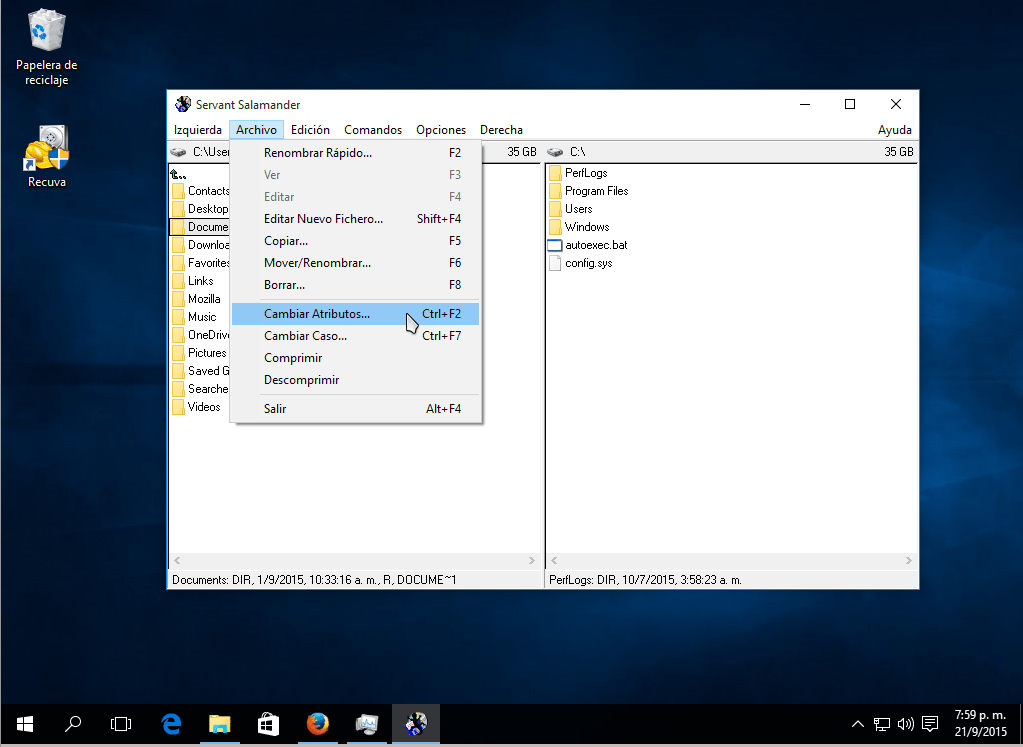Click the Desktop folder in left panel
Image resolution: width=1023 pixels, height=747 pixels.
(200, 209)
